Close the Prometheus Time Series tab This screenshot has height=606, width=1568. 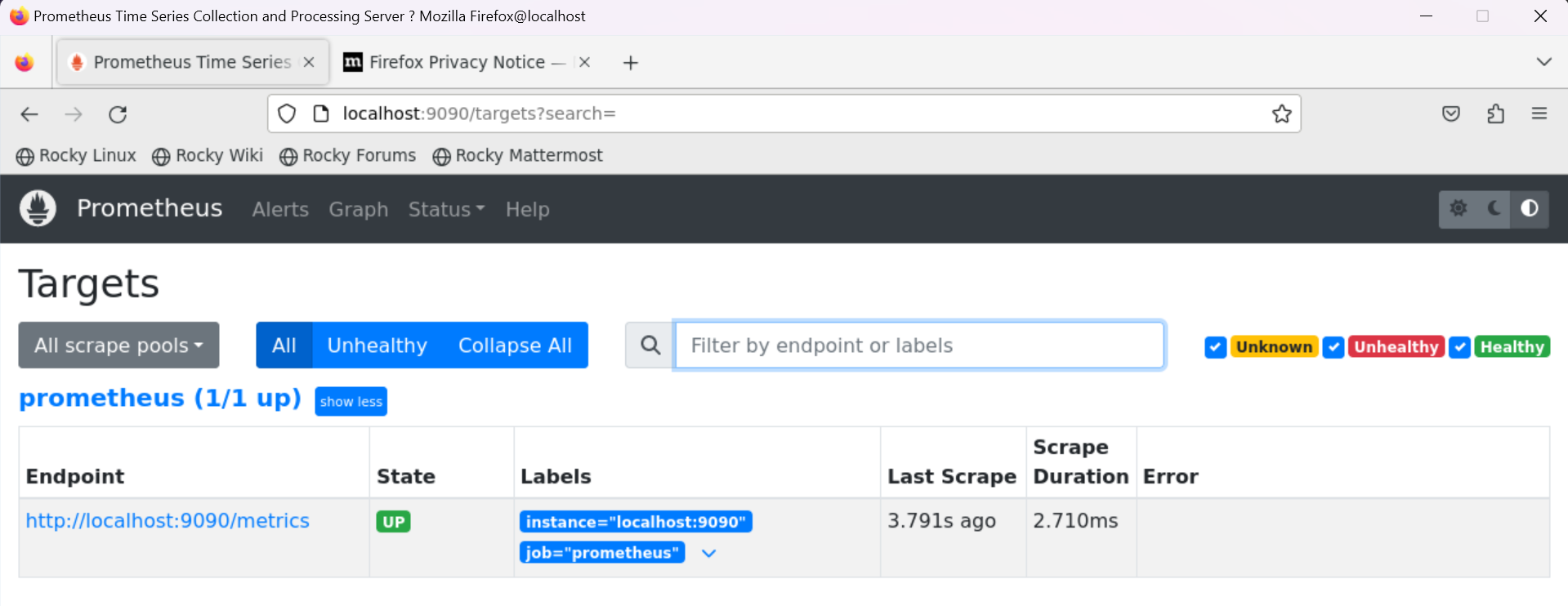coord(309,62)
